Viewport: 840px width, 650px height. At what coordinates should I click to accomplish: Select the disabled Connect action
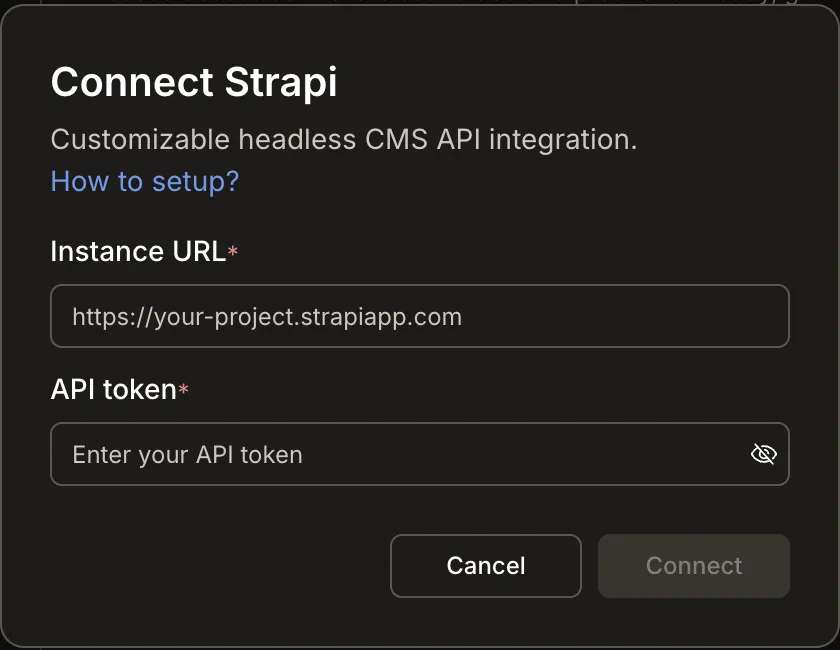[x=693, y=566]
